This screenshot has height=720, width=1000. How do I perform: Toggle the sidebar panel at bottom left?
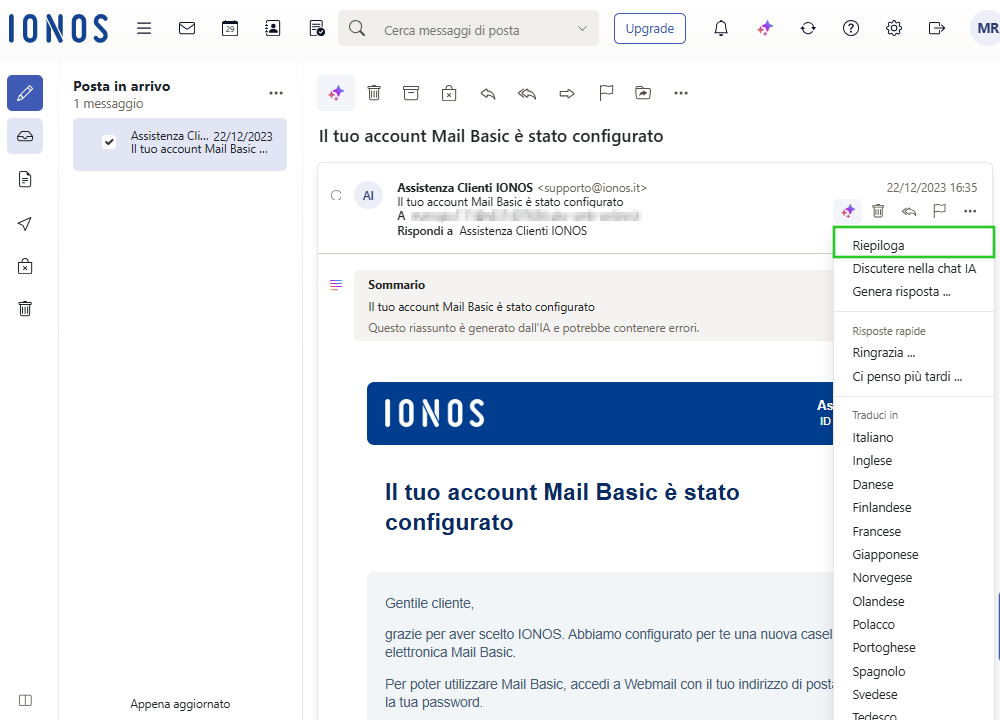[25, 700]
